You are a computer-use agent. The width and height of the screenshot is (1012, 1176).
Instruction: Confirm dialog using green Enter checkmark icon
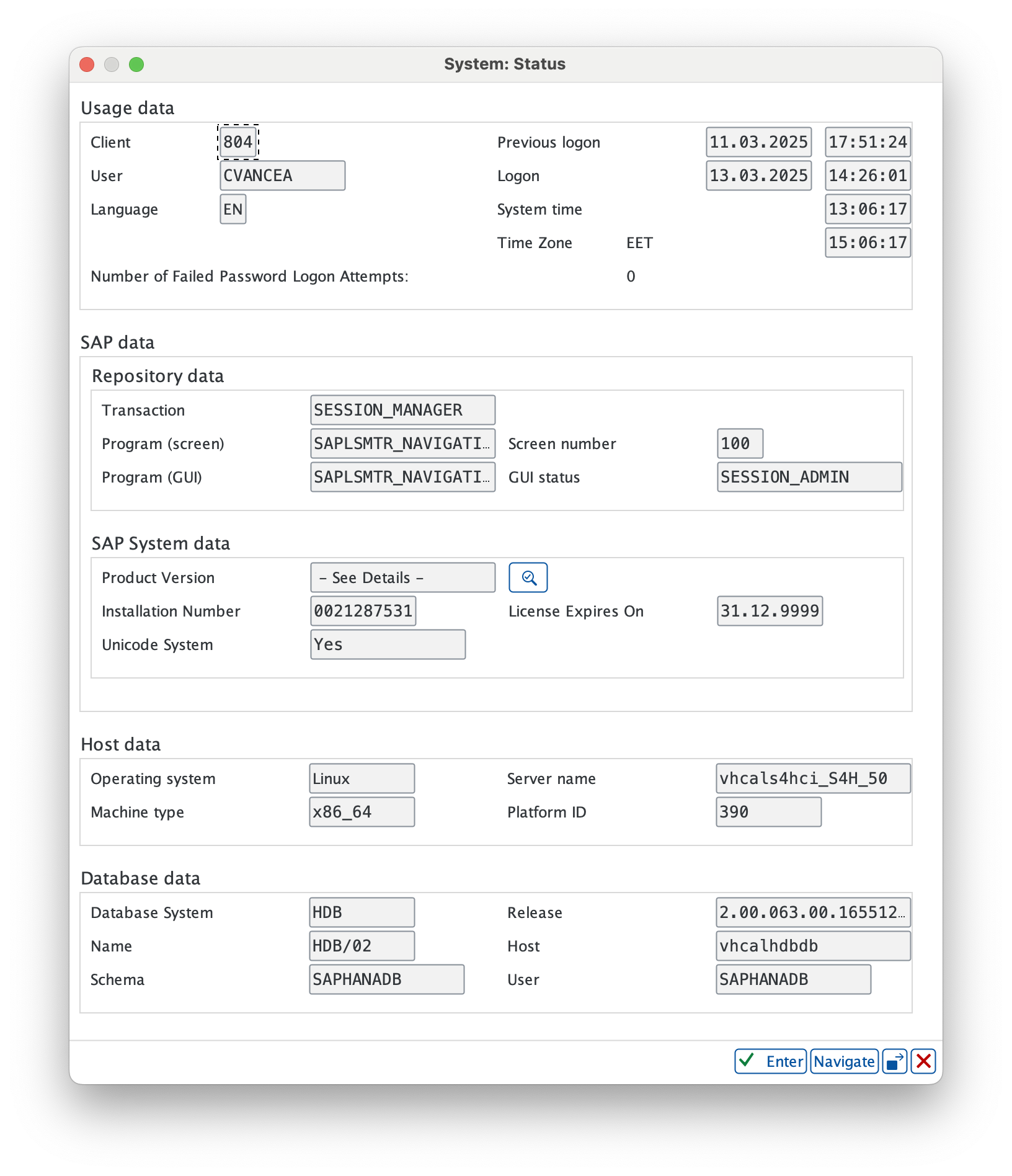point(747,1061)
